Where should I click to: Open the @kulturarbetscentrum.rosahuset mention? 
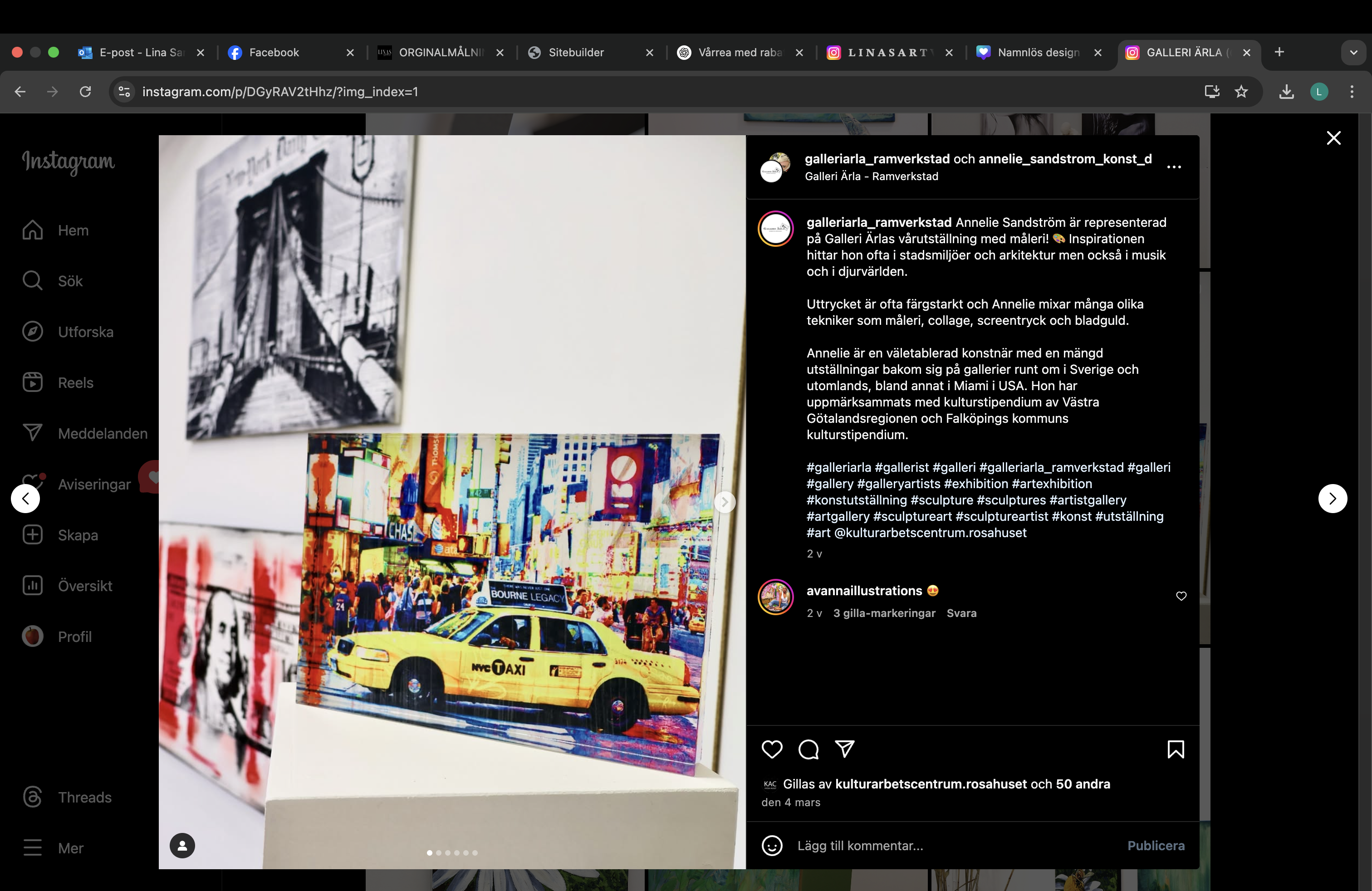pos(930,533)
